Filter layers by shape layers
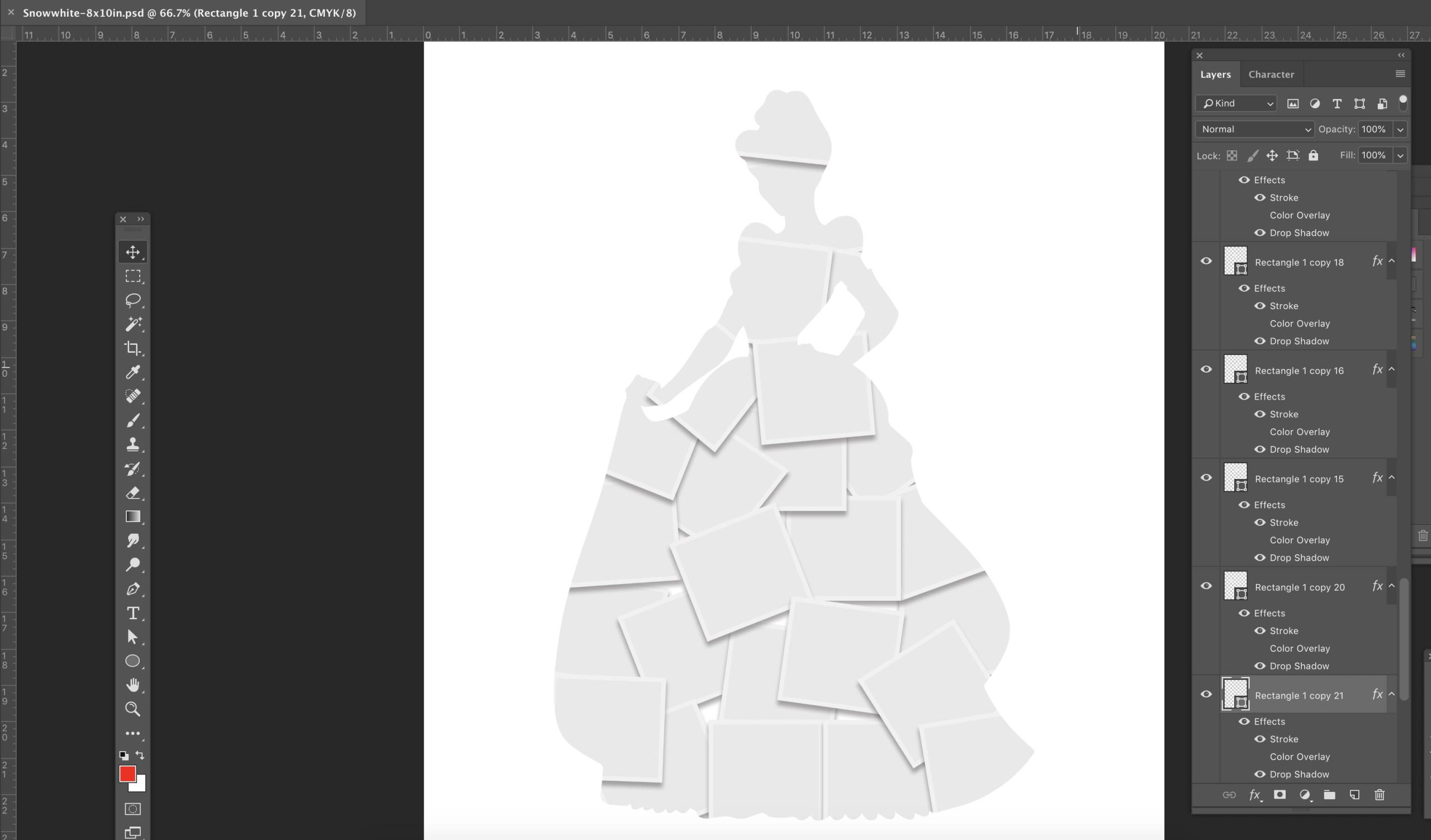Screen dimensions: 1431x840 point(1359,103)
